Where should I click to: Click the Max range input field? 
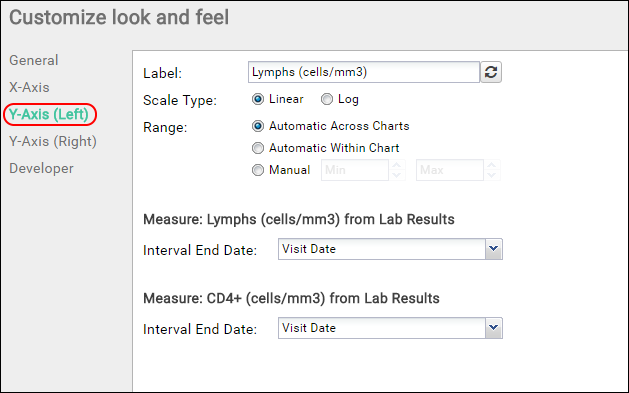450,170
